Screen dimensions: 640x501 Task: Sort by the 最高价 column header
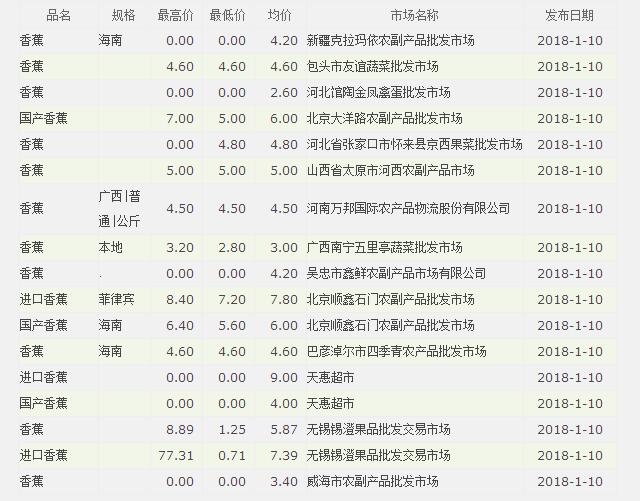[175, 16]
